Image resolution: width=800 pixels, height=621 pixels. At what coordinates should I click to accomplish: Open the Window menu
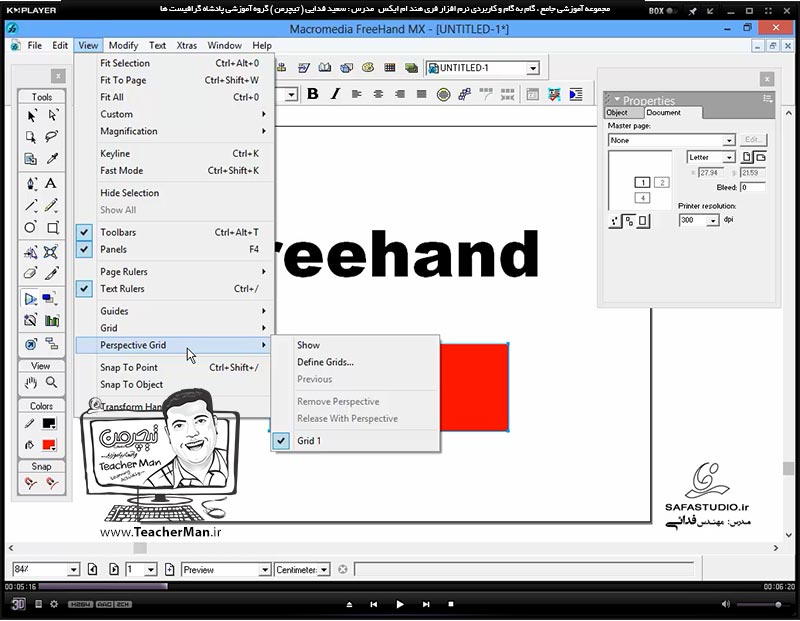(224, 45)
